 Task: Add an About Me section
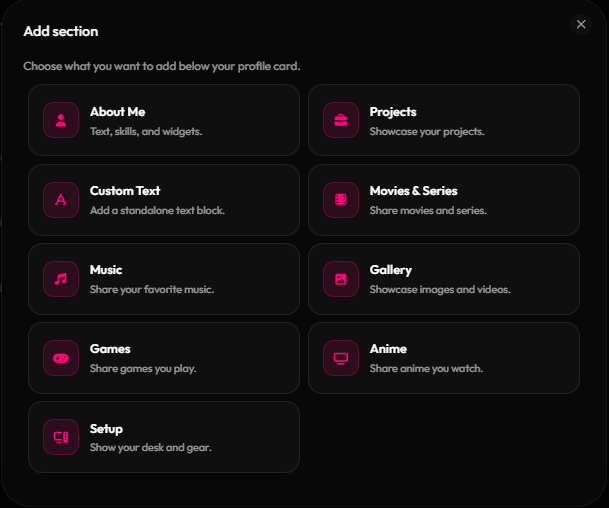click(164, 120)
